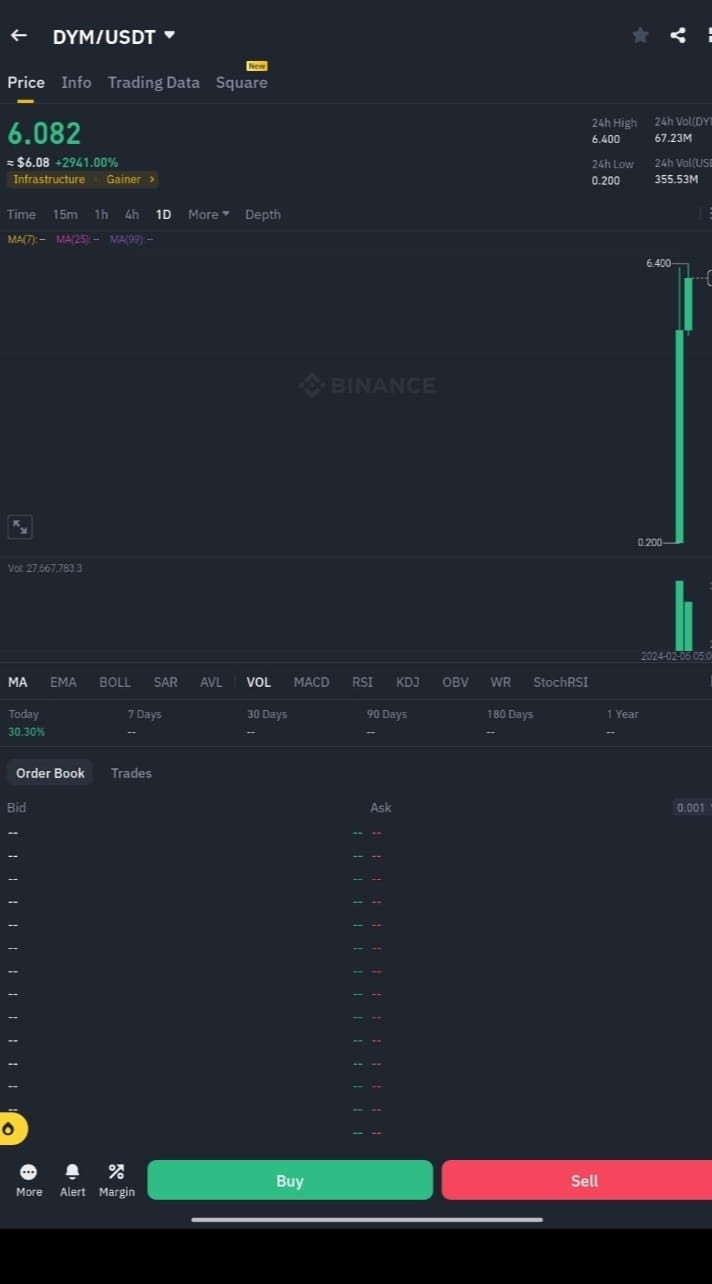Set a price Alert with the bell
The width and height of the screenshot is (712, 1284).
pos(72,1180)
